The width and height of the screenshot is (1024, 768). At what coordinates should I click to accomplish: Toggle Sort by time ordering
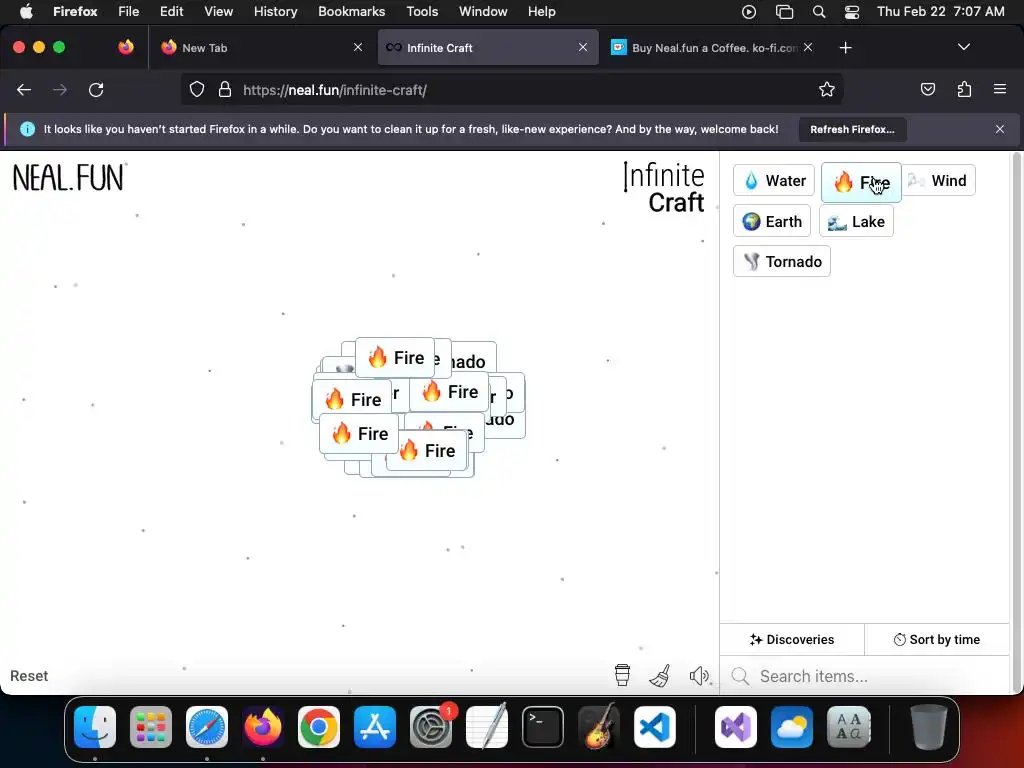coord(936,639)
